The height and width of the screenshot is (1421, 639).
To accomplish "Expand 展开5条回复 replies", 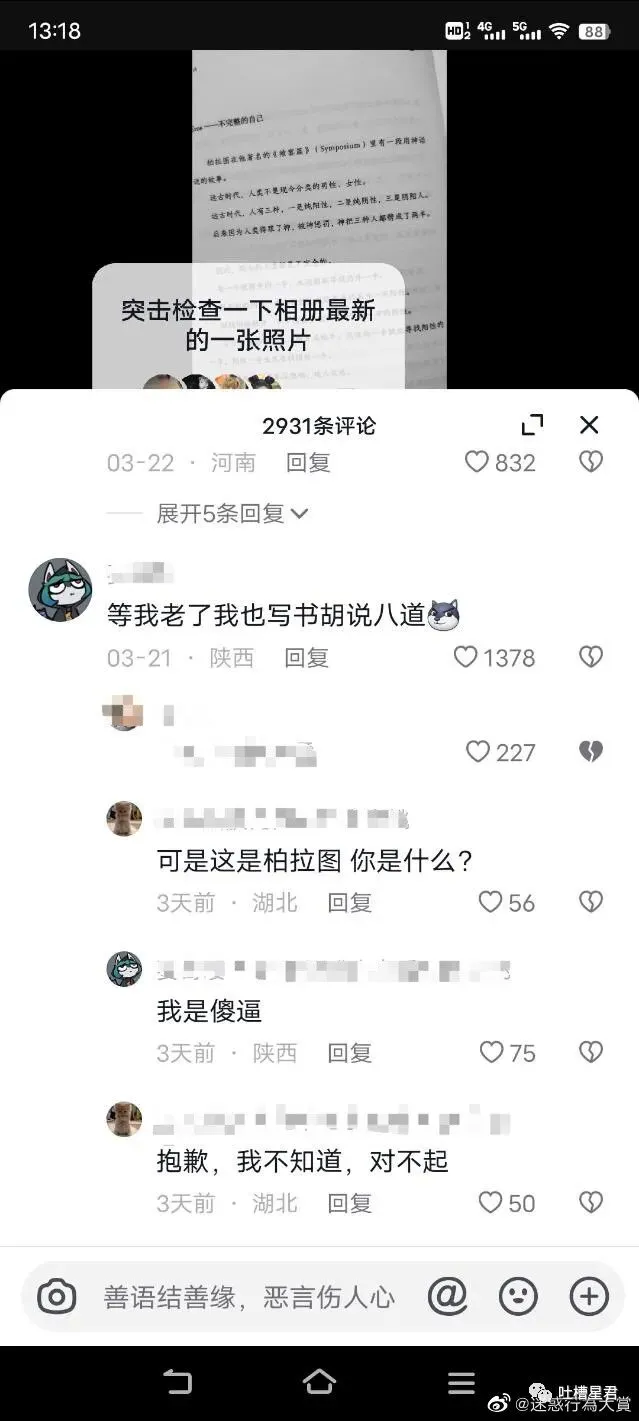I will pyautogui.click(x=232, y=513).
